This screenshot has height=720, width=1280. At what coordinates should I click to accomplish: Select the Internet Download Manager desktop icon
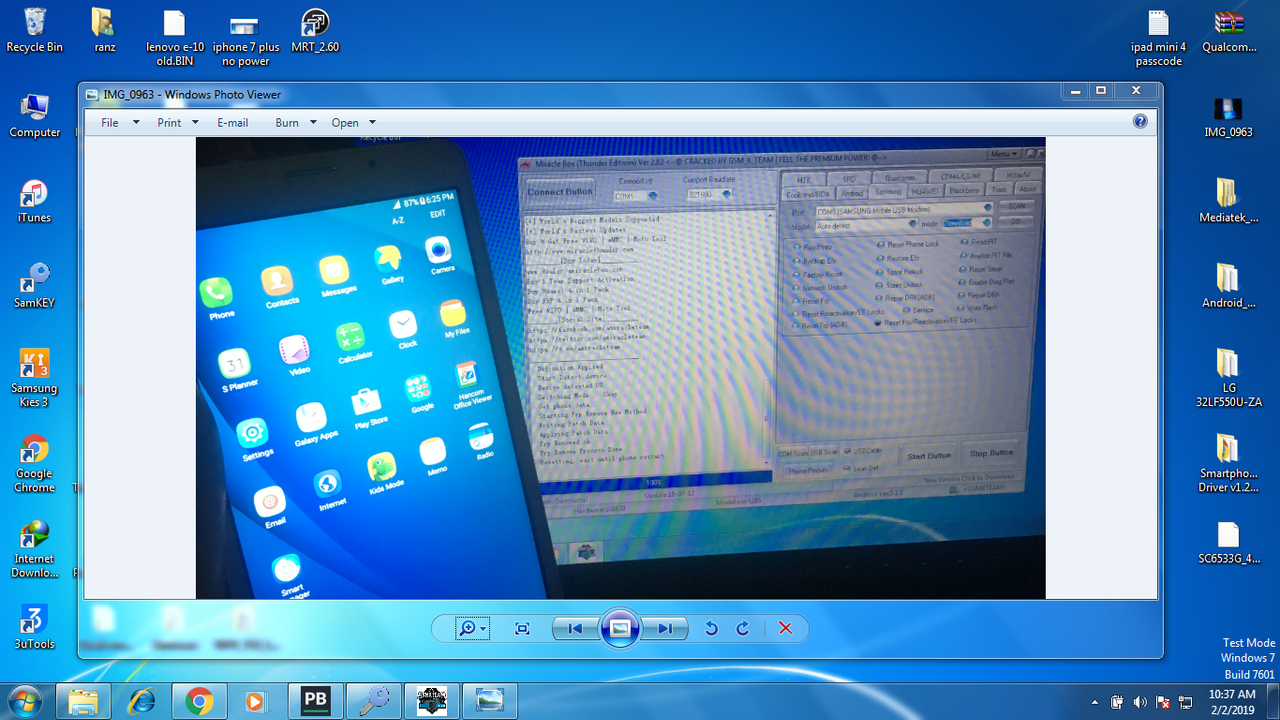(x=34, y=549)
